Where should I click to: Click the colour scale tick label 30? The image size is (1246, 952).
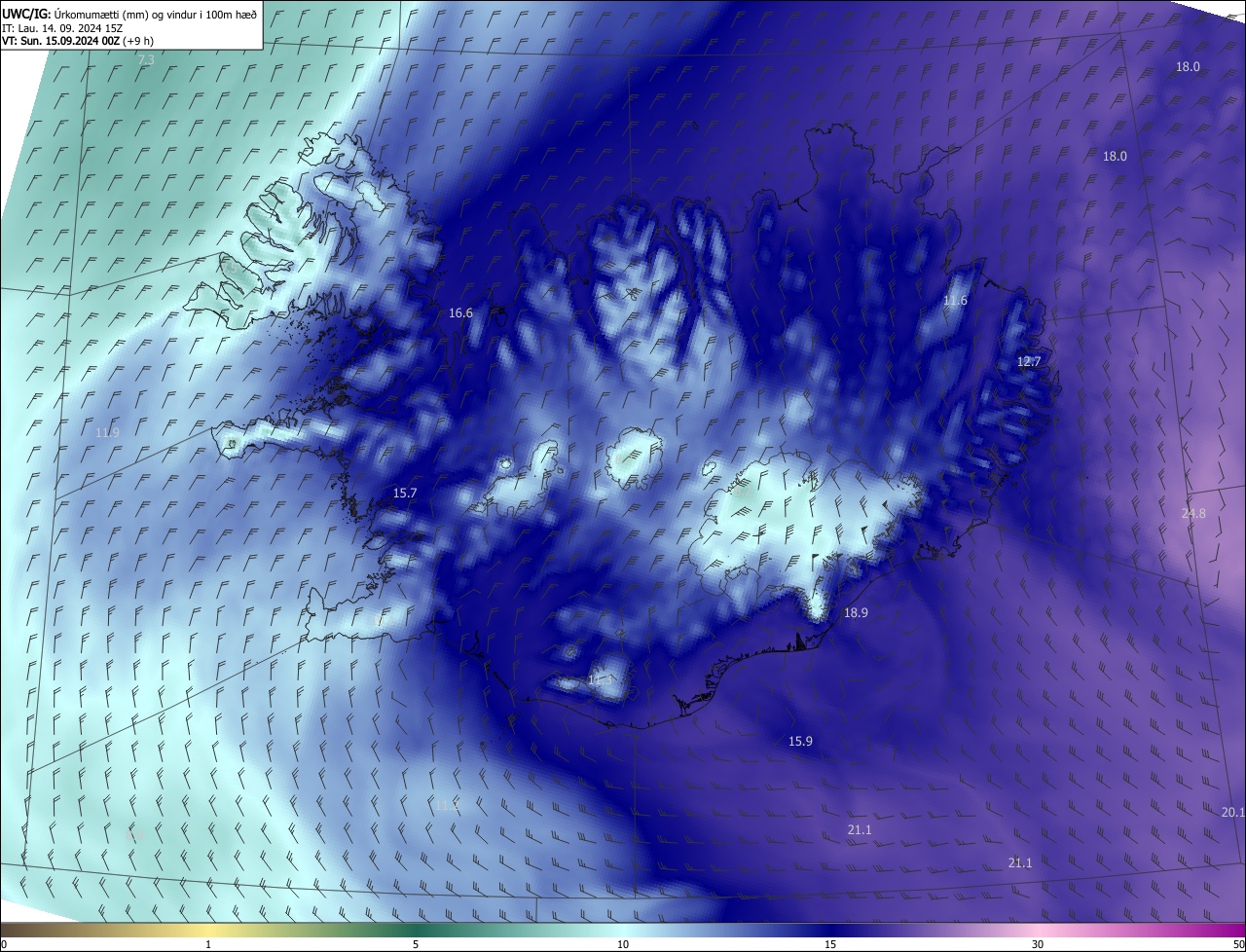1038,944
